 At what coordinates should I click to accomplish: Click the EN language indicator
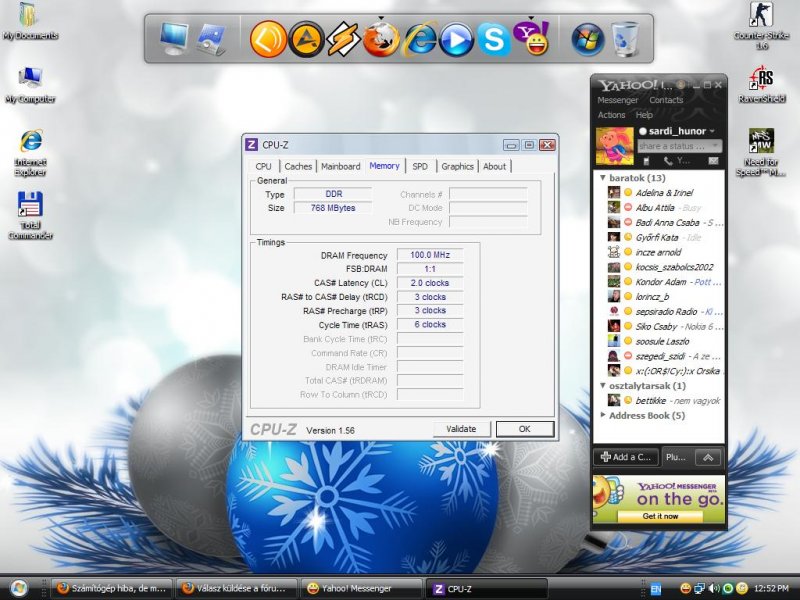point(656,589)
